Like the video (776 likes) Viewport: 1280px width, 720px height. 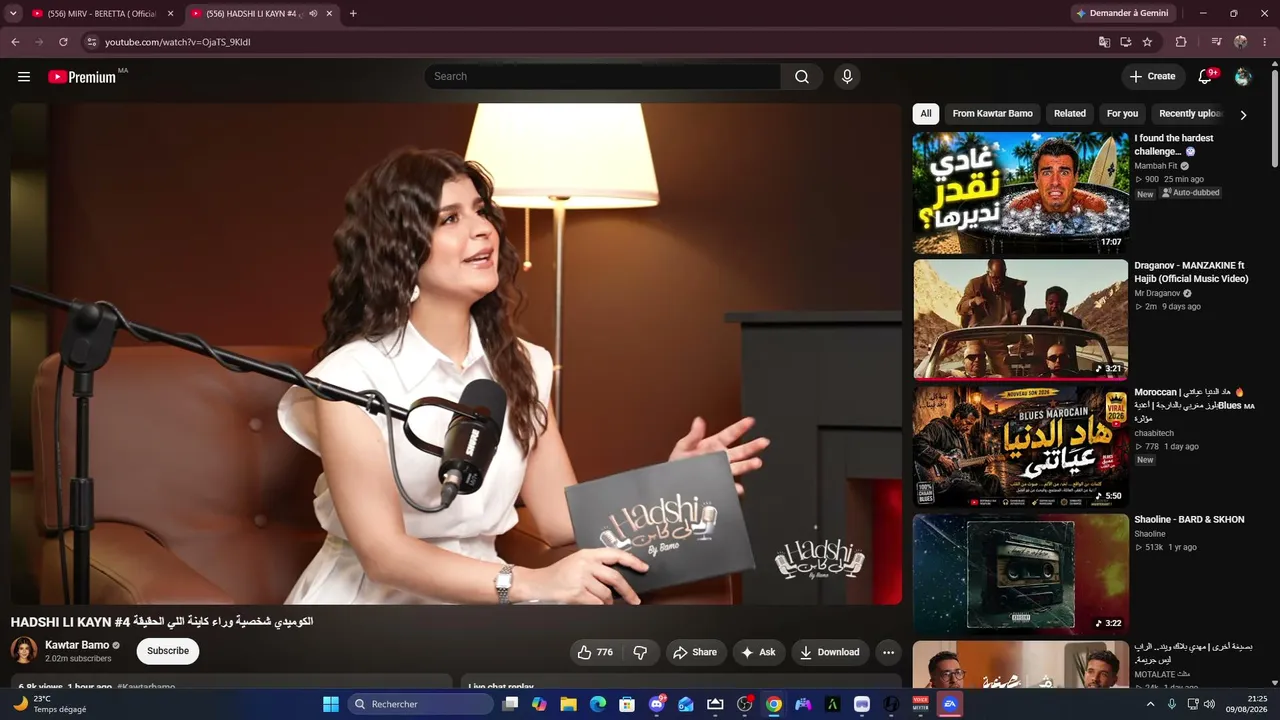click(x=595, y=652)
